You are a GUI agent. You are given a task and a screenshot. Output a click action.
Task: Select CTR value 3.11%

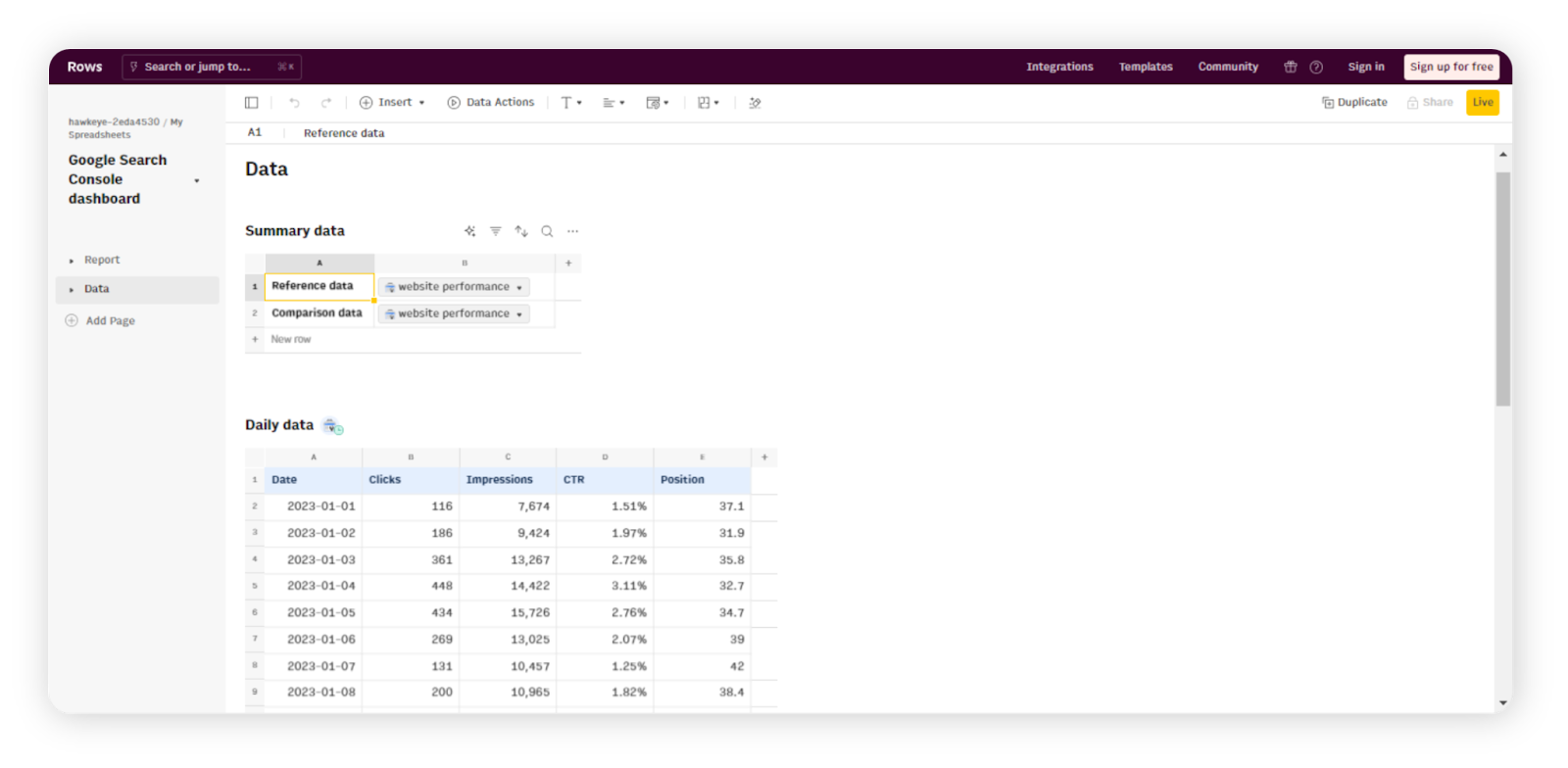pyautogui.click(x=605, y=586)
